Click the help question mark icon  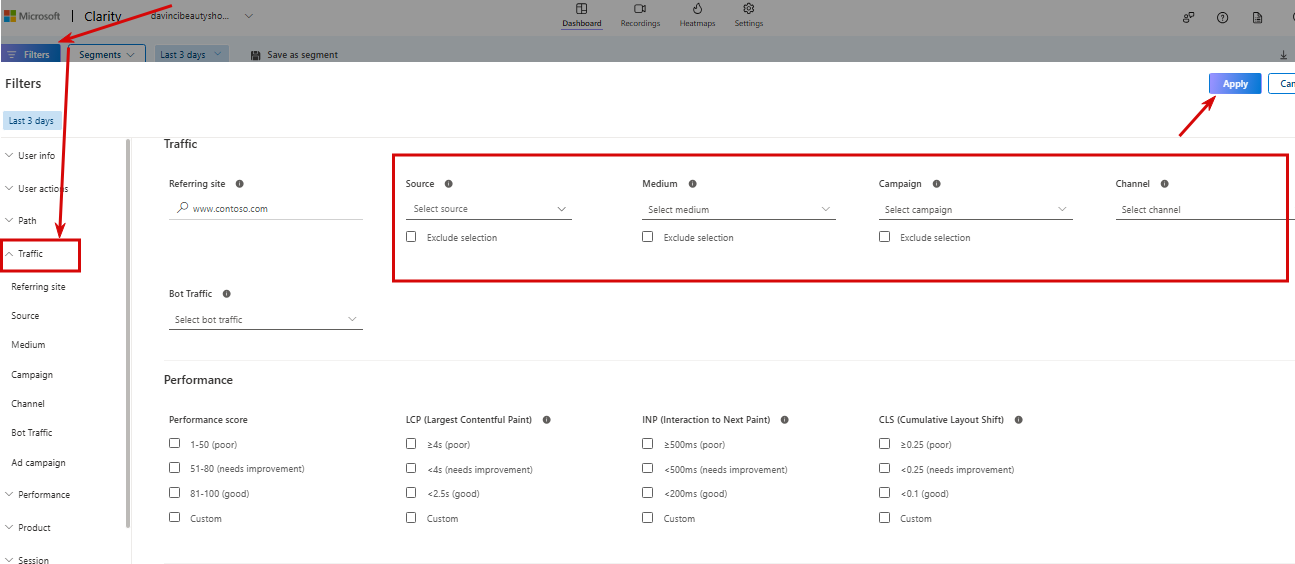[1222, 17]
